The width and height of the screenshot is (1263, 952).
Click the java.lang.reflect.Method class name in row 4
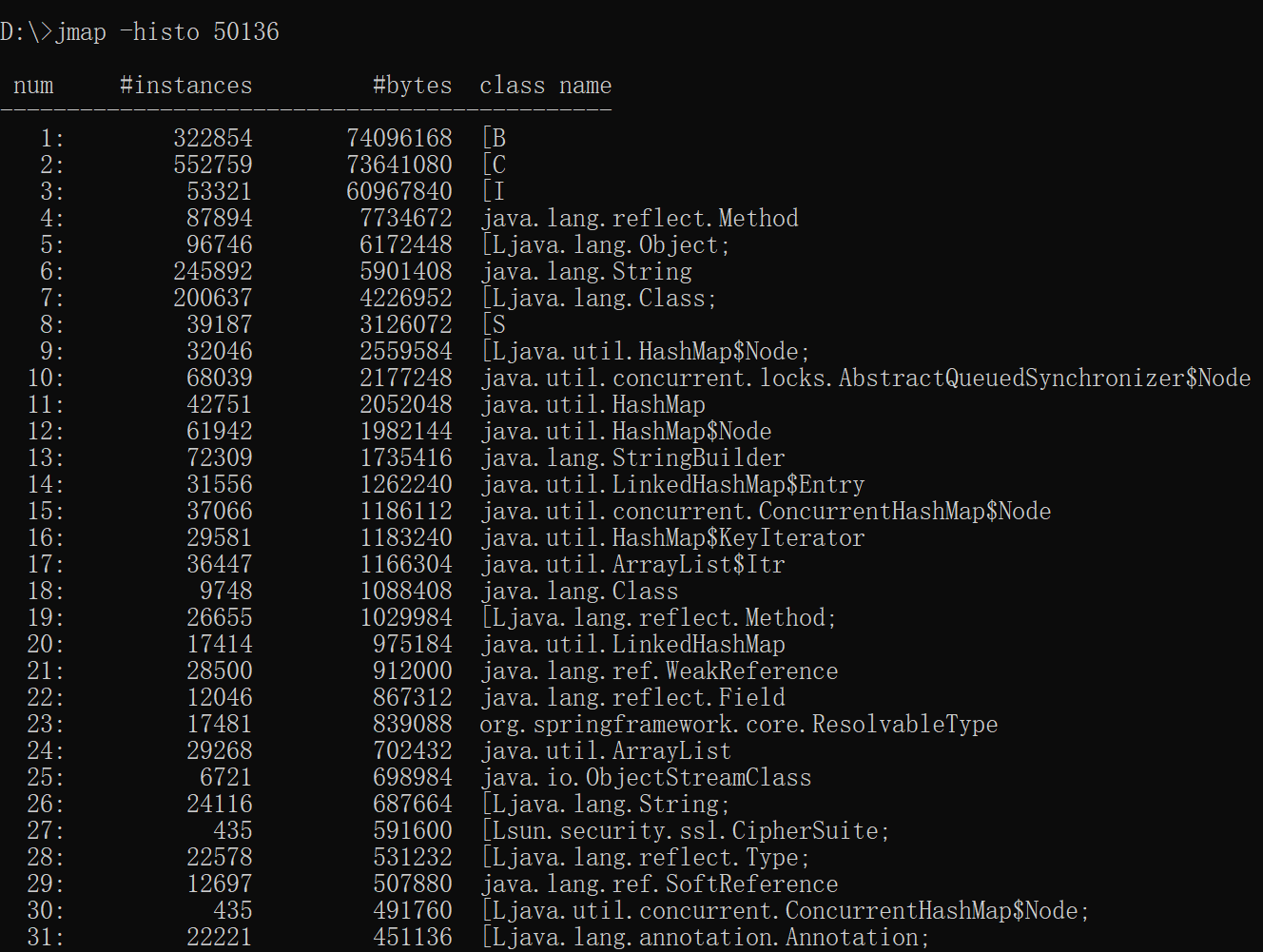tap(640, 218)
